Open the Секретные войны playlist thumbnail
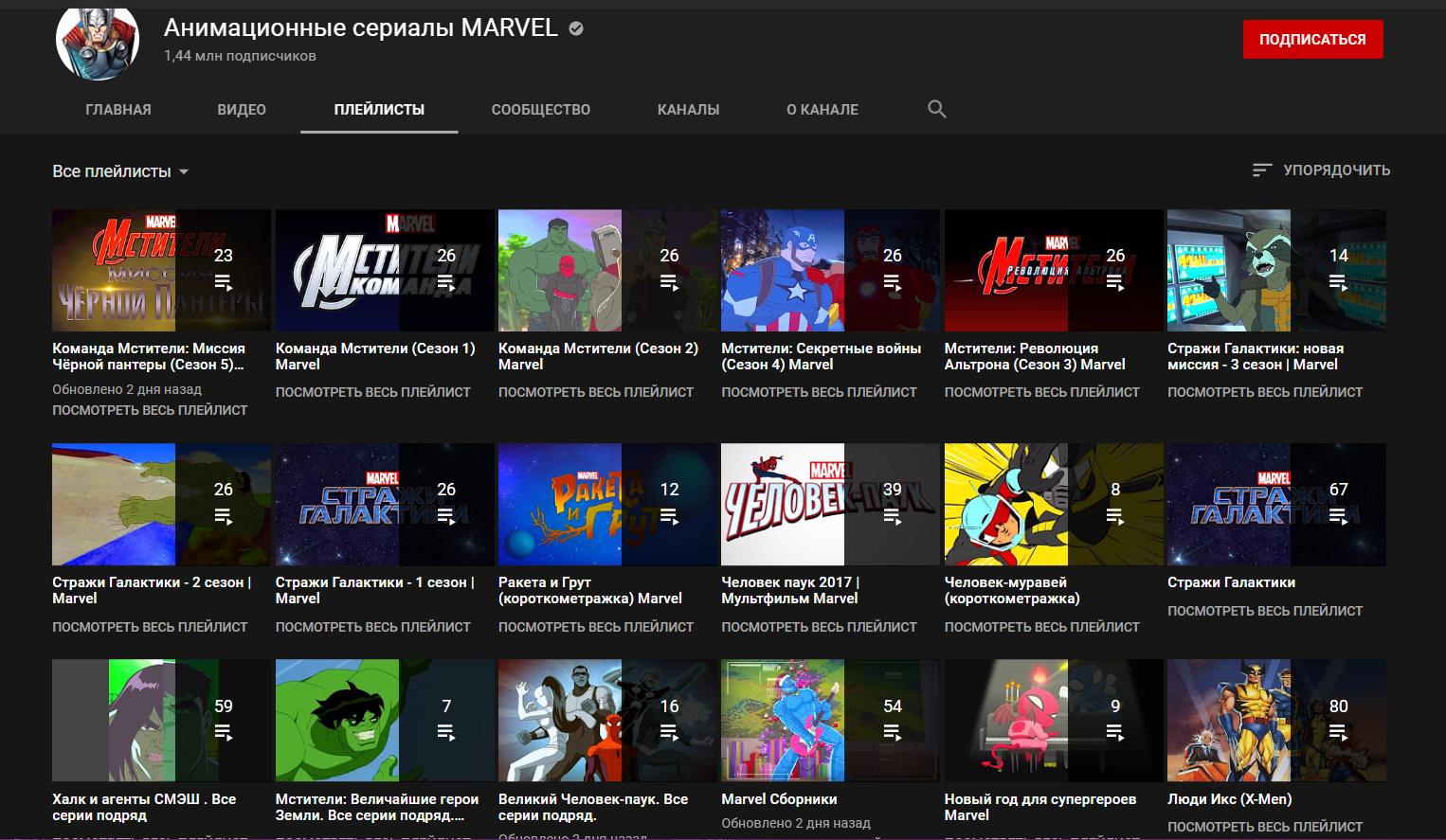Viewport: 1446px width, 840px height. [x=829, y=270]
